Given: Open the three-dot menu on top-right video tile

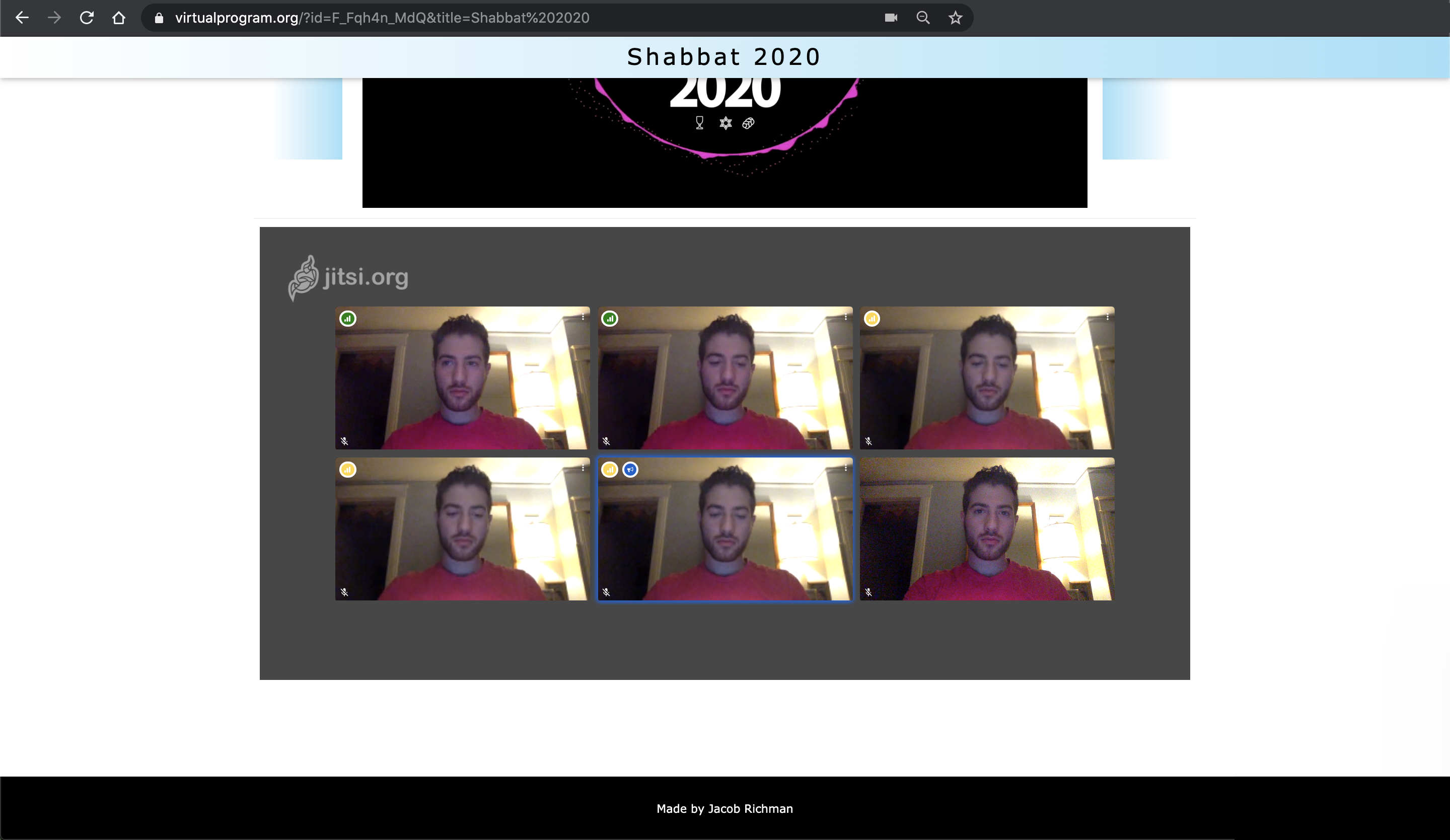Looking at the screenshot, I should [1107, 317].
